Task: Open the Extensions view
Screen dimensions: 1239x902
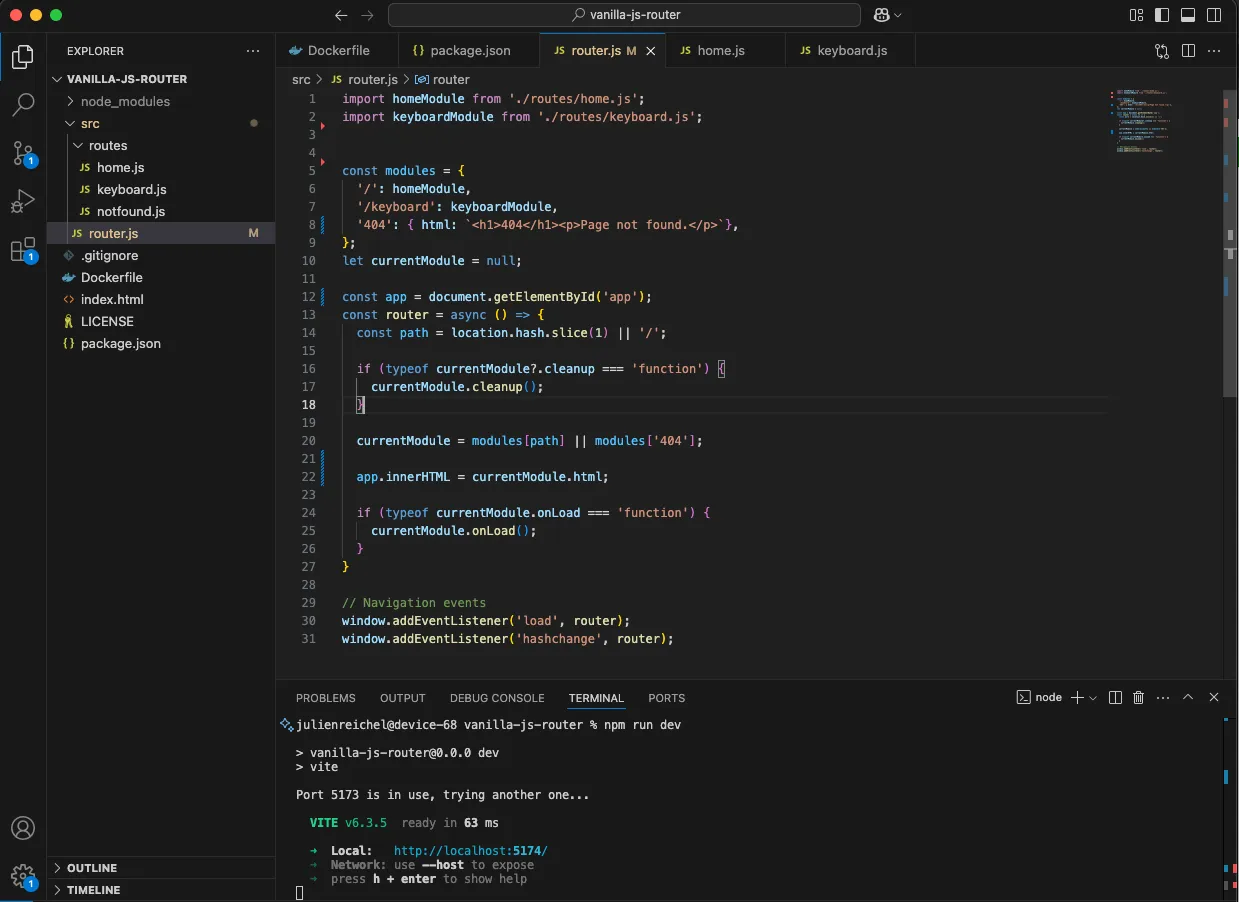Action: click(x=23, y=250)
